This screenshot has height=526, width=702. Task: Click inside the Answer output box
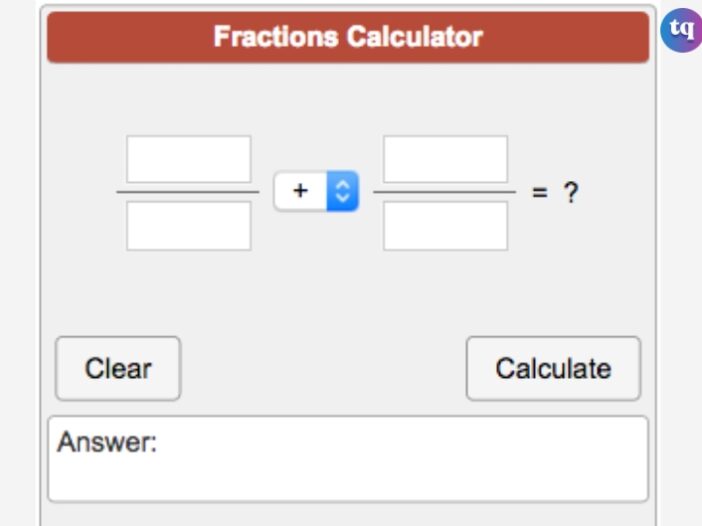pos(348,459)
